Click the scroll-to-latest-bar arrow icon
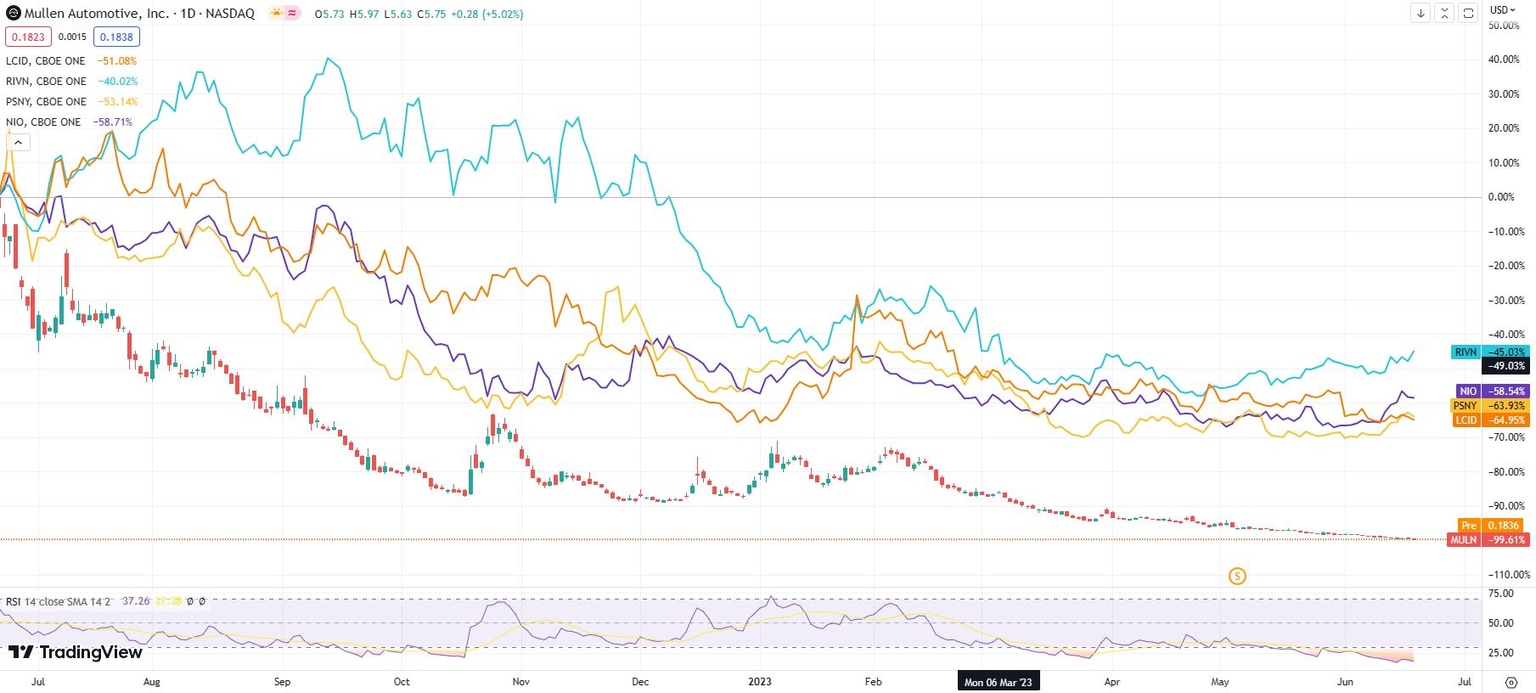1536x693 pixels. (1419, 12)
